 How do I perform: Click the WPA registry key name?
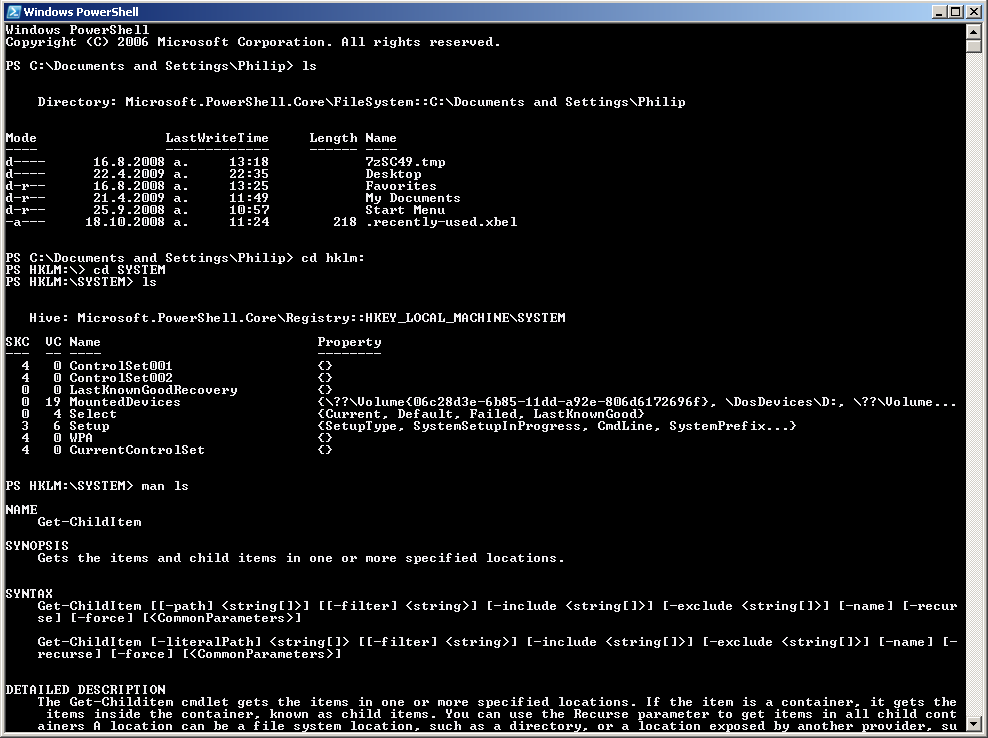tap(81, 437)
